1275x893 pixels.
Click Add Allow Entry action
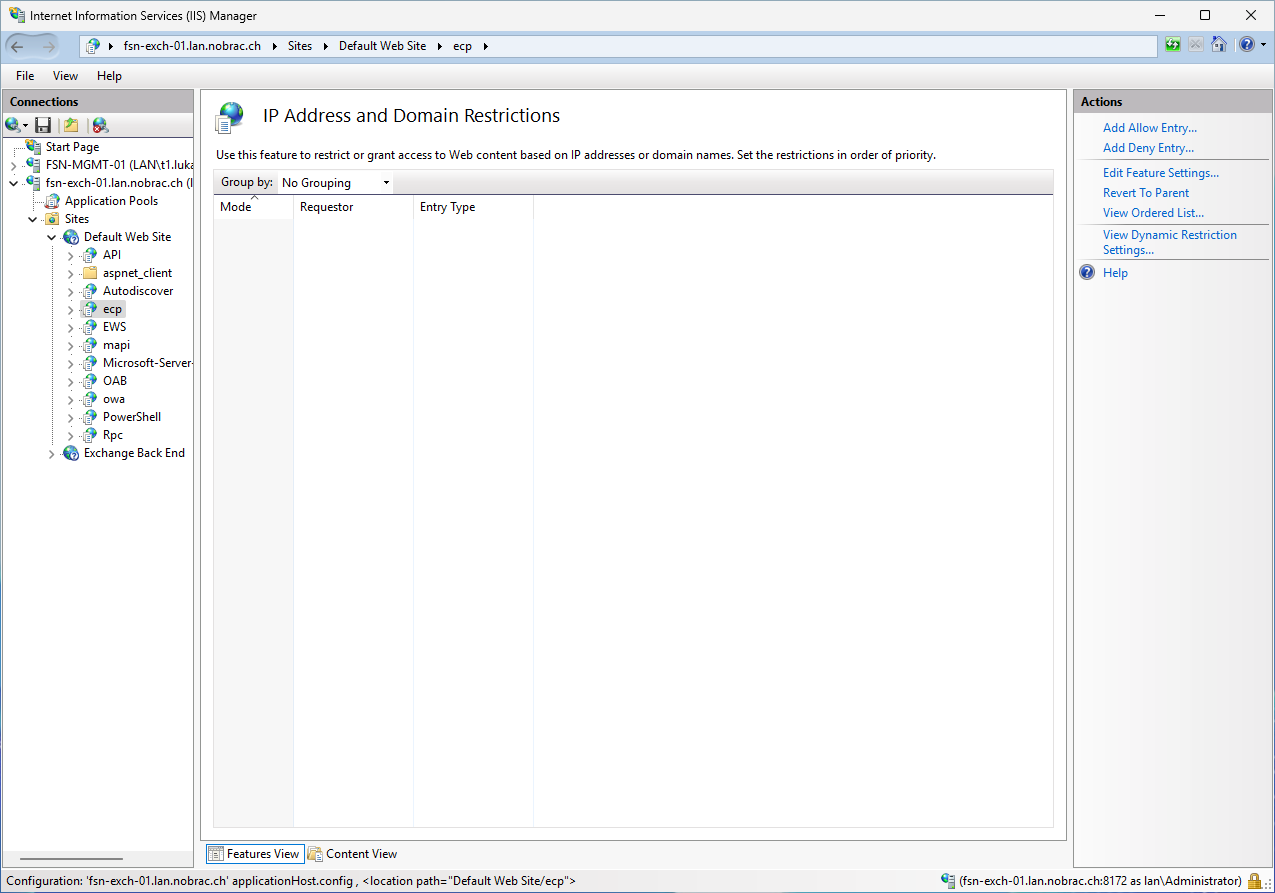click(1149, 128)
